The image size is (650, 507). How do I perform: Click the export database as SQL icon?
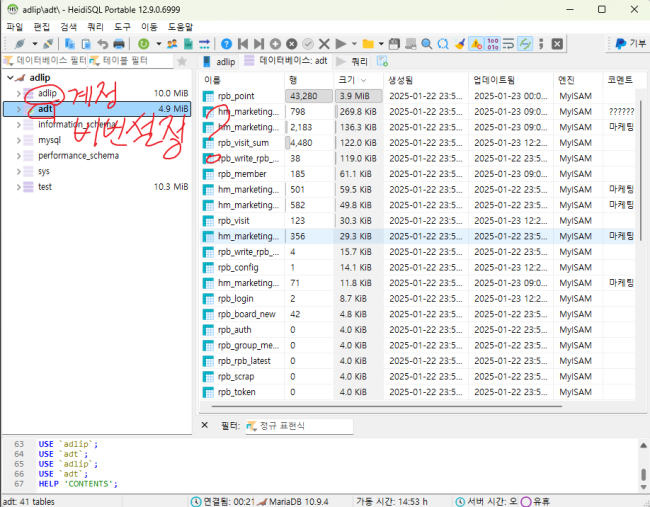pyautogui.click(x=188, y=44)
